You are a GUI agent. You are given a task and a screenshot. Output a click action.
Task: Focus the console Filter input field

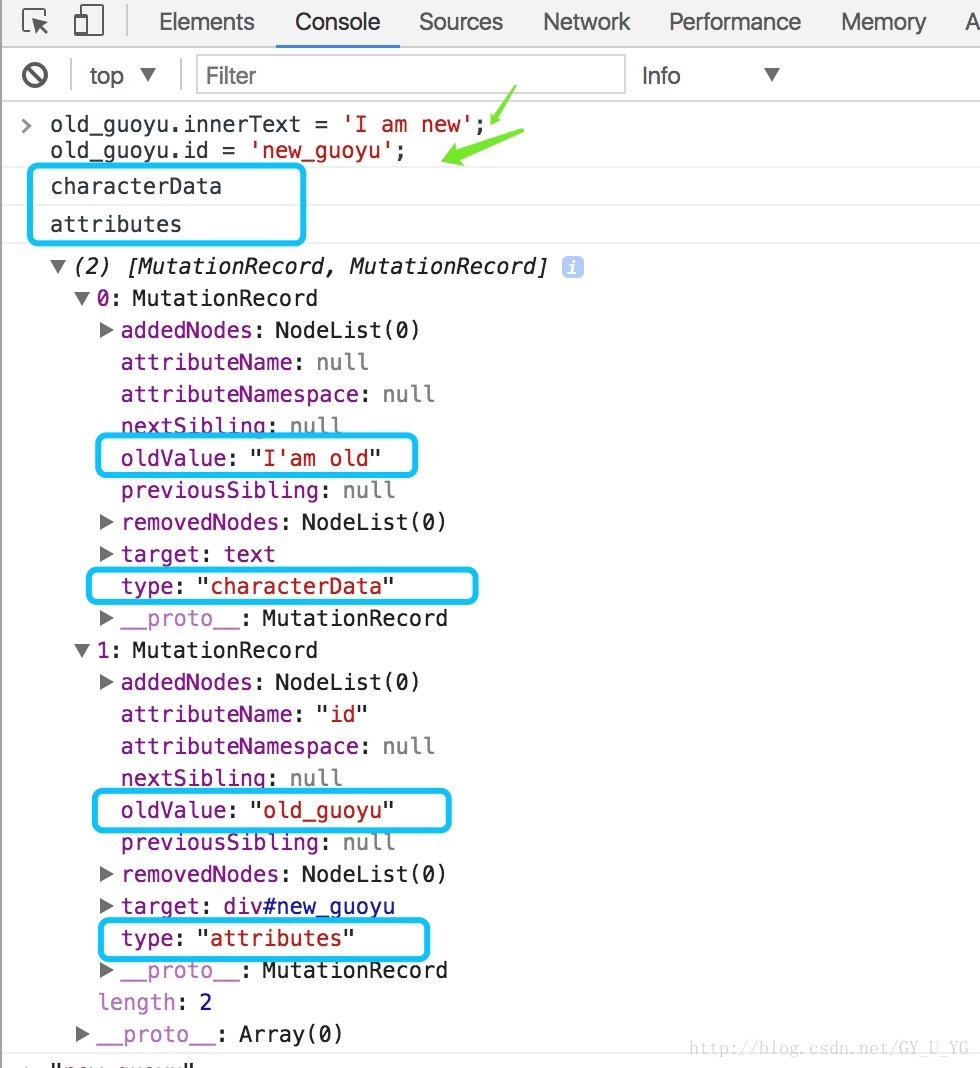pyautogui.click(x=411, y=74)
